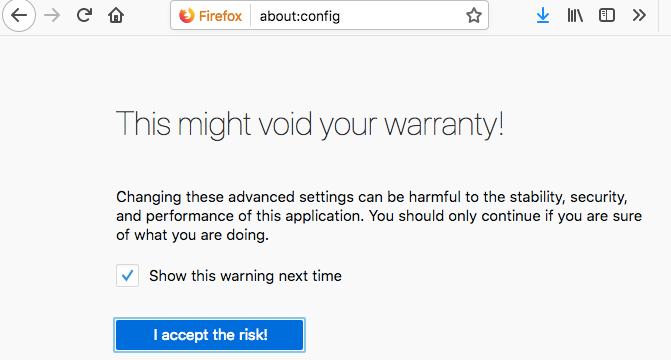Toggle the sidebar view
The width and height of the screenshot is (671, 360).
pos(607,15)
